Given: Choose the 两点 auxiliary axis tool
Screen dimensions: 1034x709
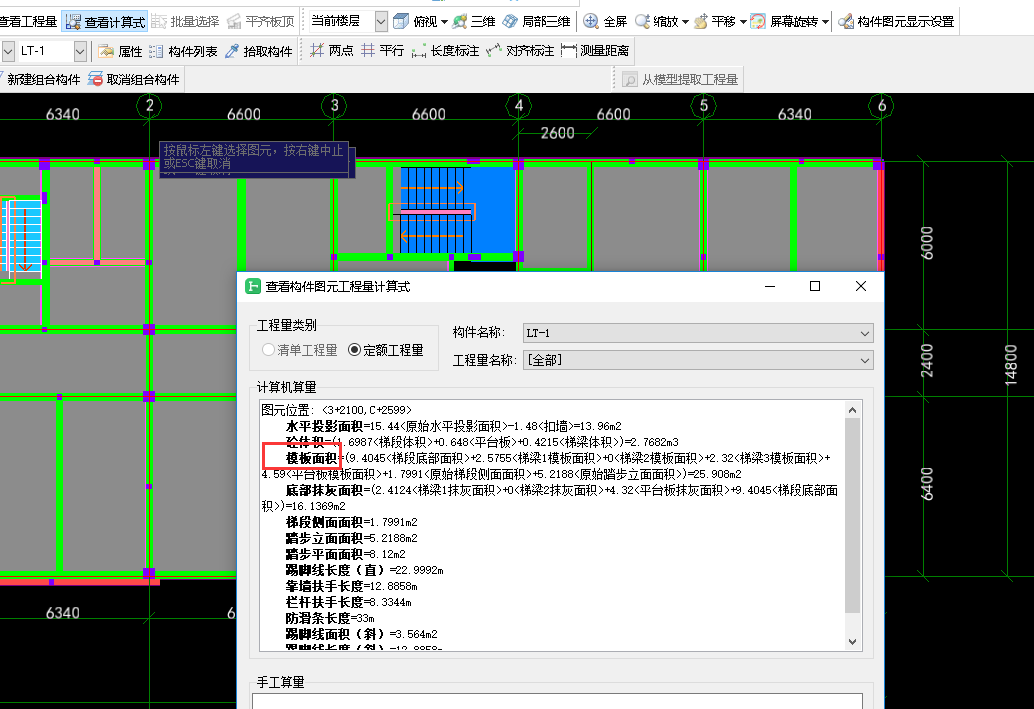Looking at the screenshot, I should tap(331, 51).
